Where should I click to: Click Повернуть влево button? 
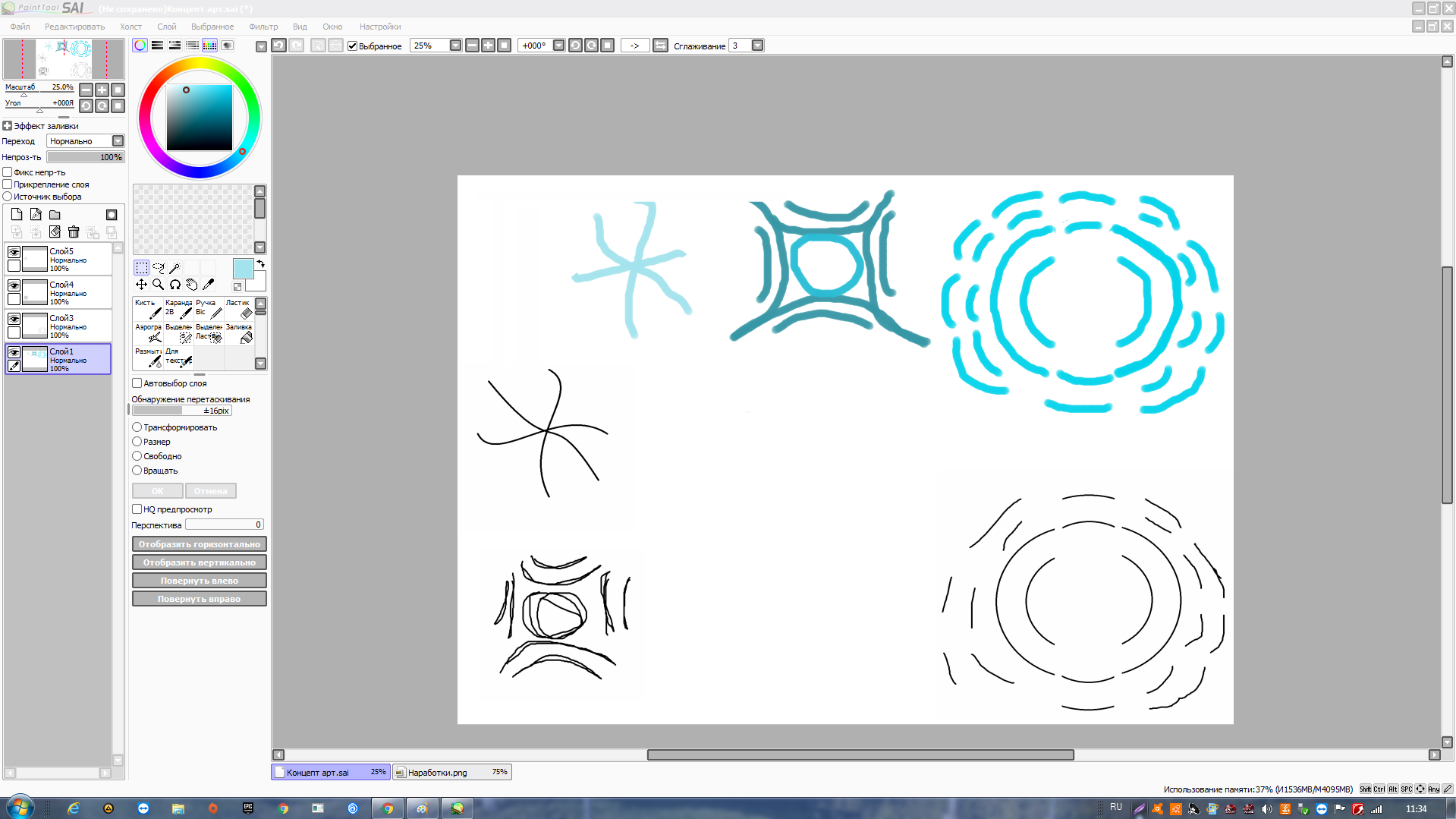[200, 581]
